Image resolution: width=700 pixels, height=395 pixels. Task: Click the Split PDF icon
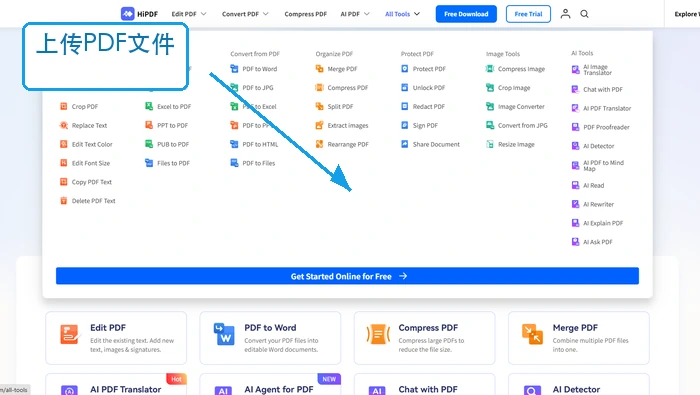[x=319, y=106]
